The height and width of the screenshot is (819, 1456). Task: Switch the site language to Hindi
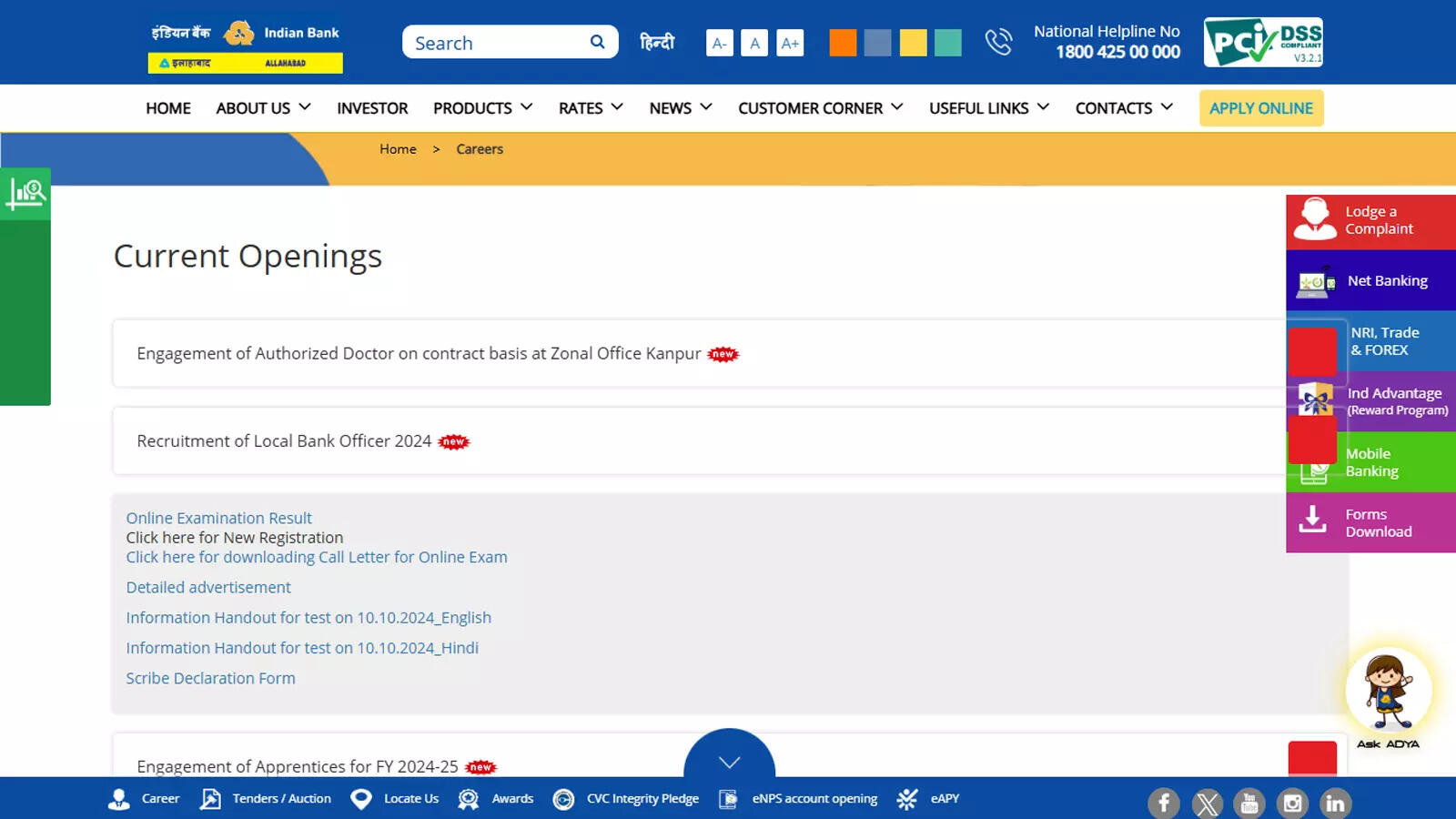(657, 42)
